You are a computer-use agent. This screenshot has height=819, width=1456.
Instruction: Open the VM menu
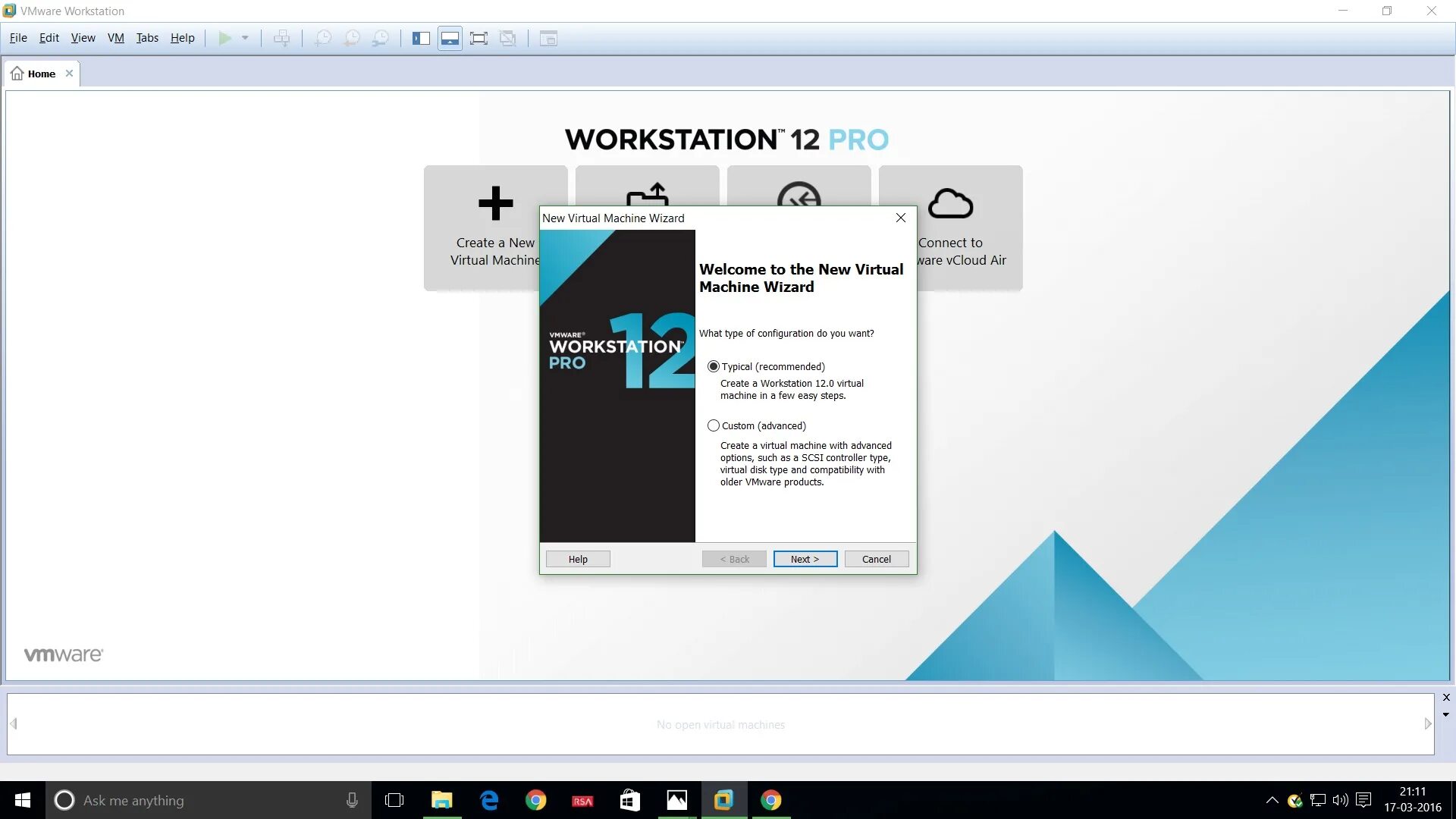point(115,38)
